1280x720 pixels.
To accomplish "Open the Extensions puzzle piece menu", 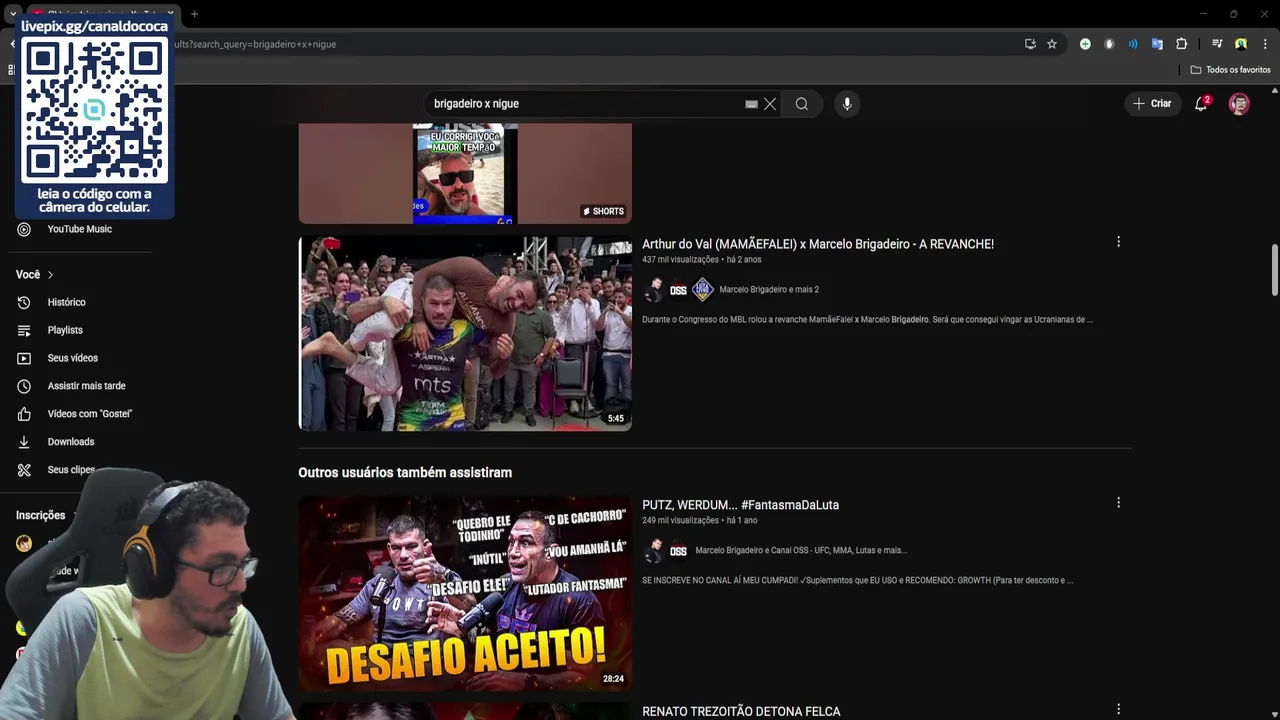I will 1181,44.
